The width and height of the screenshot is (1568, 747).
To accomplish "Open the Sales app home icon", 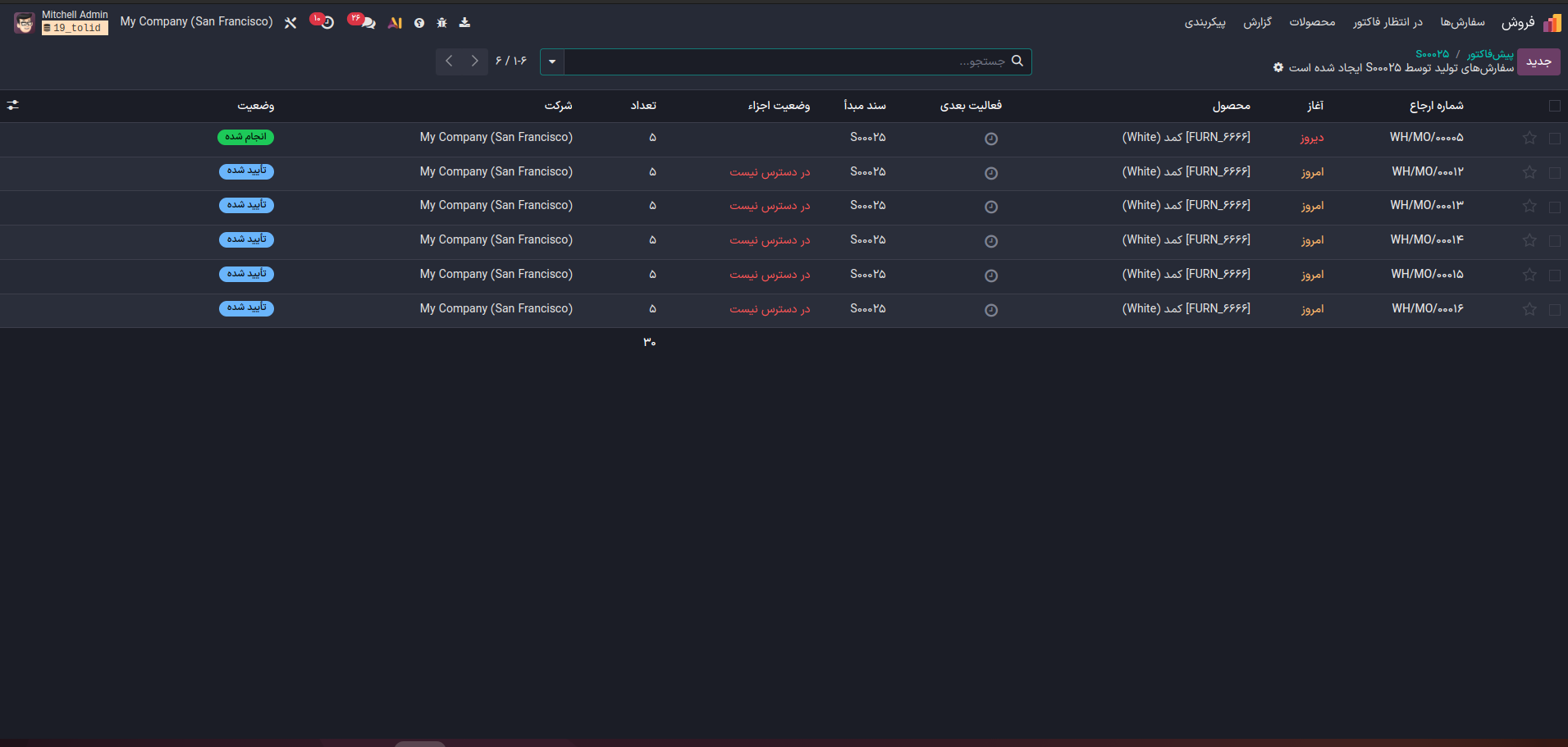I will coord(1552,23).
